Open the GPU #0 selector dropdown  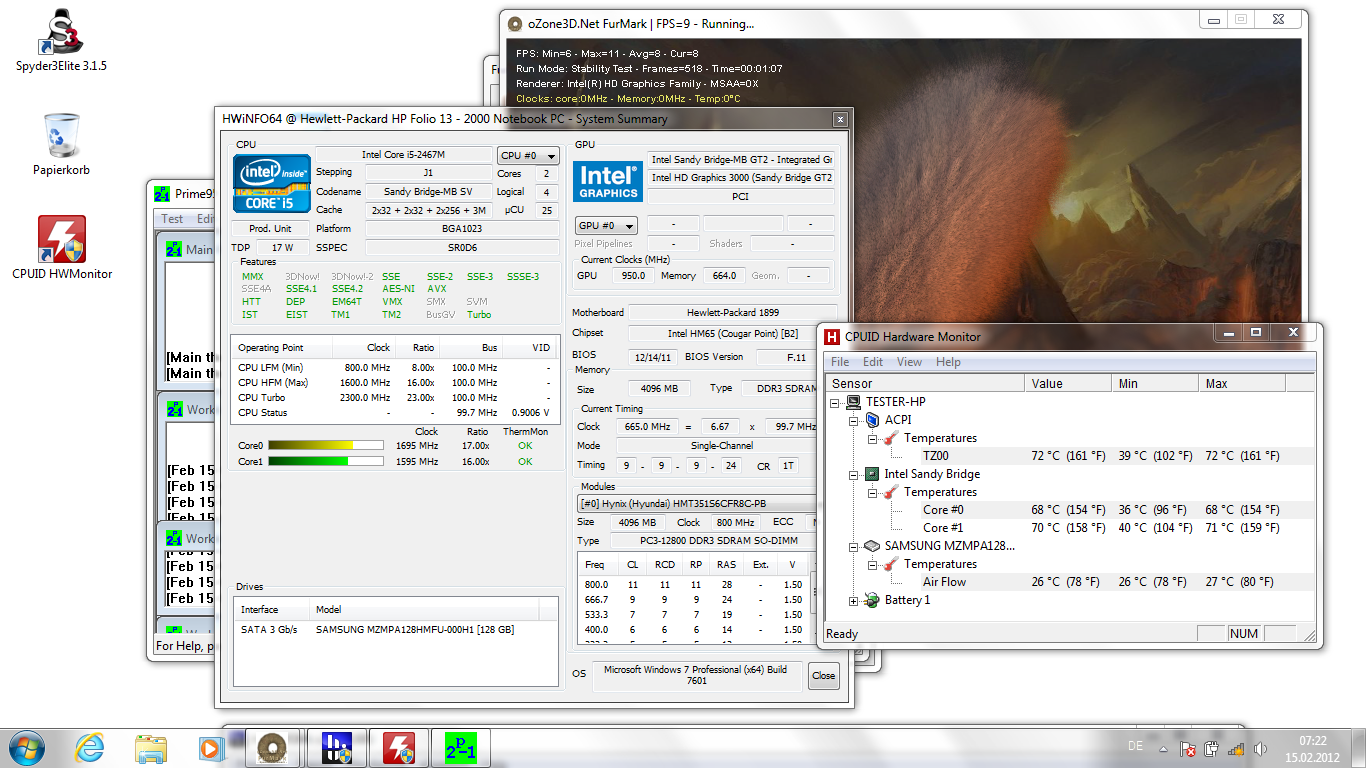(x=606, y=225)
